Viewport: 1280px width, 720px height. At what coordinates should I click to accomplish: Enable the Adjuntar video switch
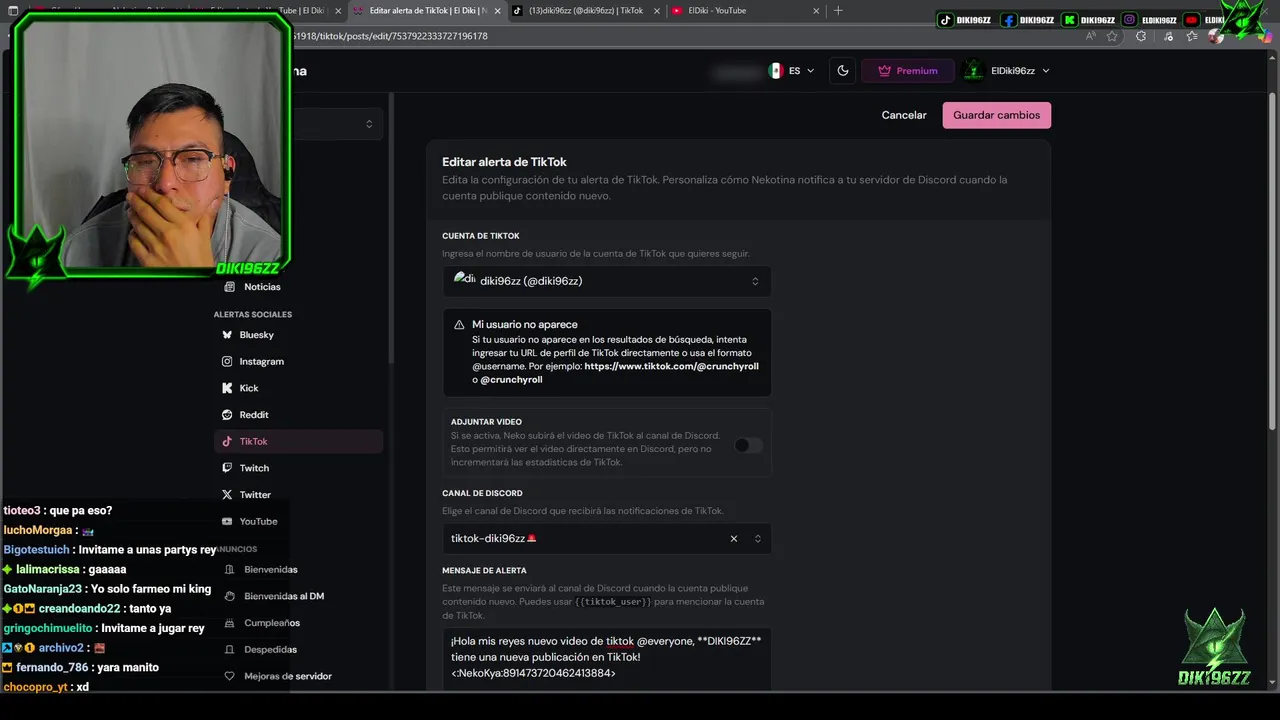[x=748, y=445]
